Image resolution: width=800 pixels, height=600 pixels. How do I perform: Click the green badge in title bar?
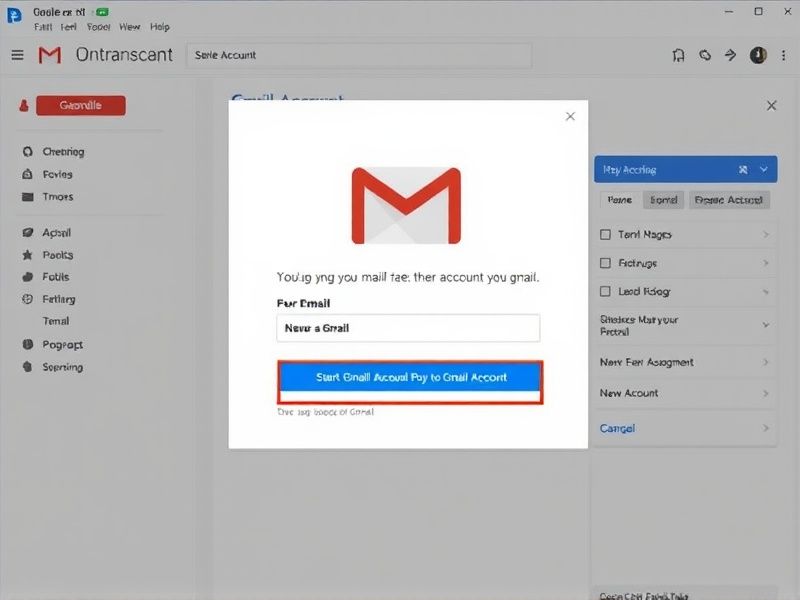[x=102, y=12]
